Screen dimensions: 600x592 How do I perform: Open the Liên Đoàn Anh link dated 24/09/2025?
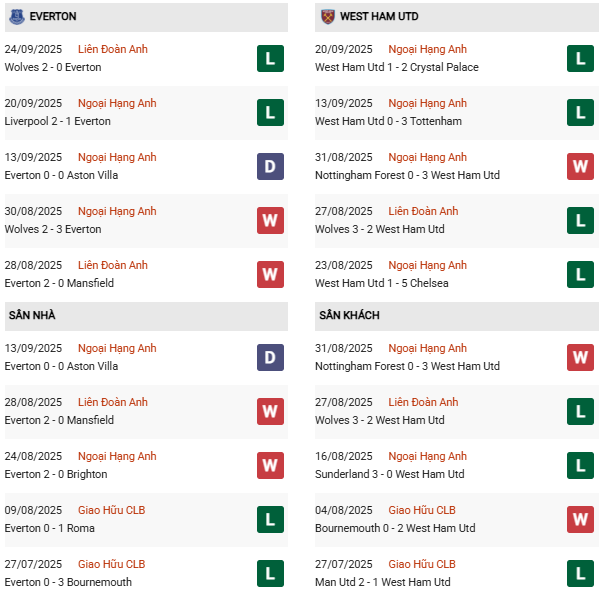[x=112, y=49]
